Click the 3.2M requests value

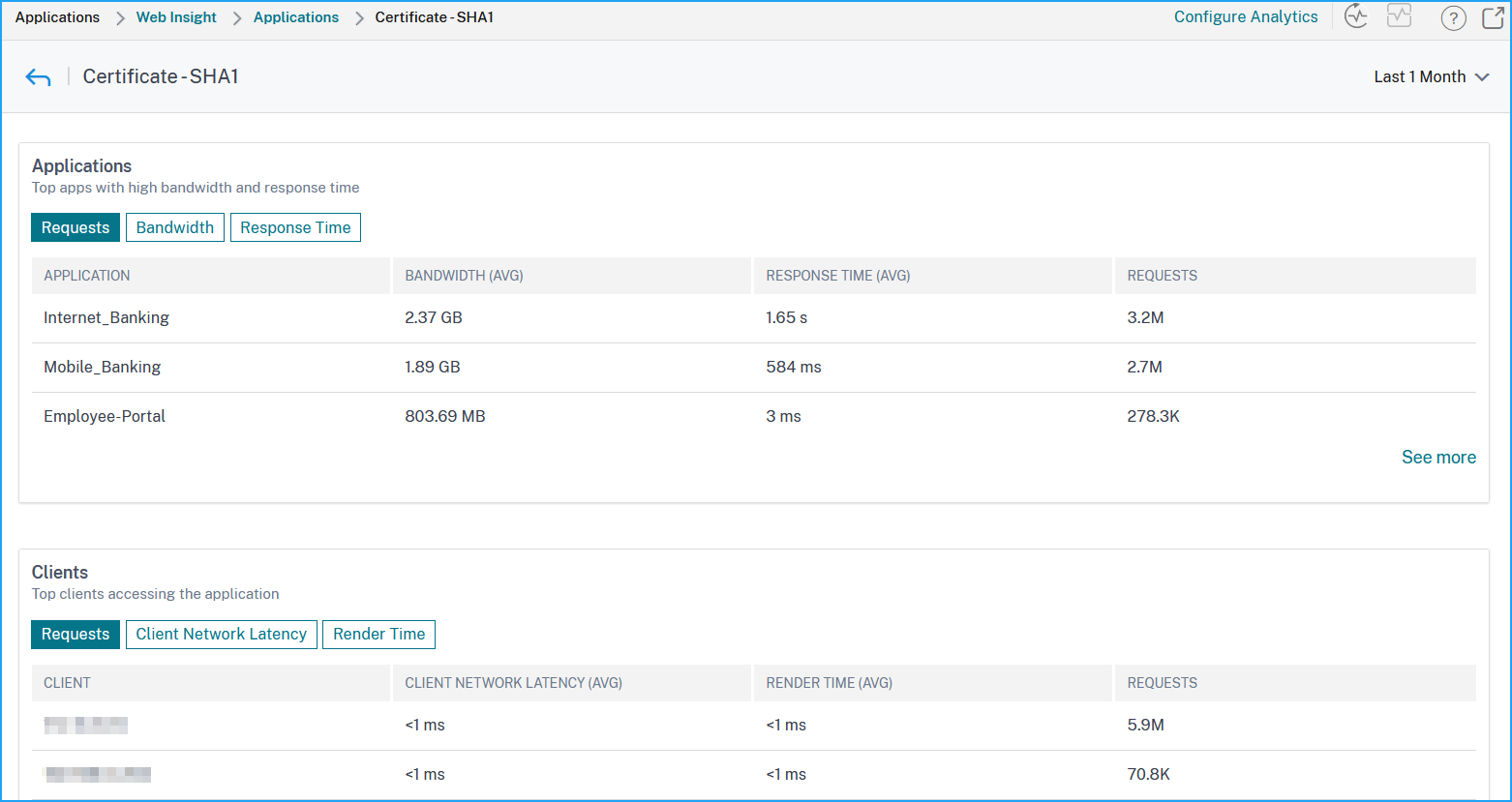1145,318
